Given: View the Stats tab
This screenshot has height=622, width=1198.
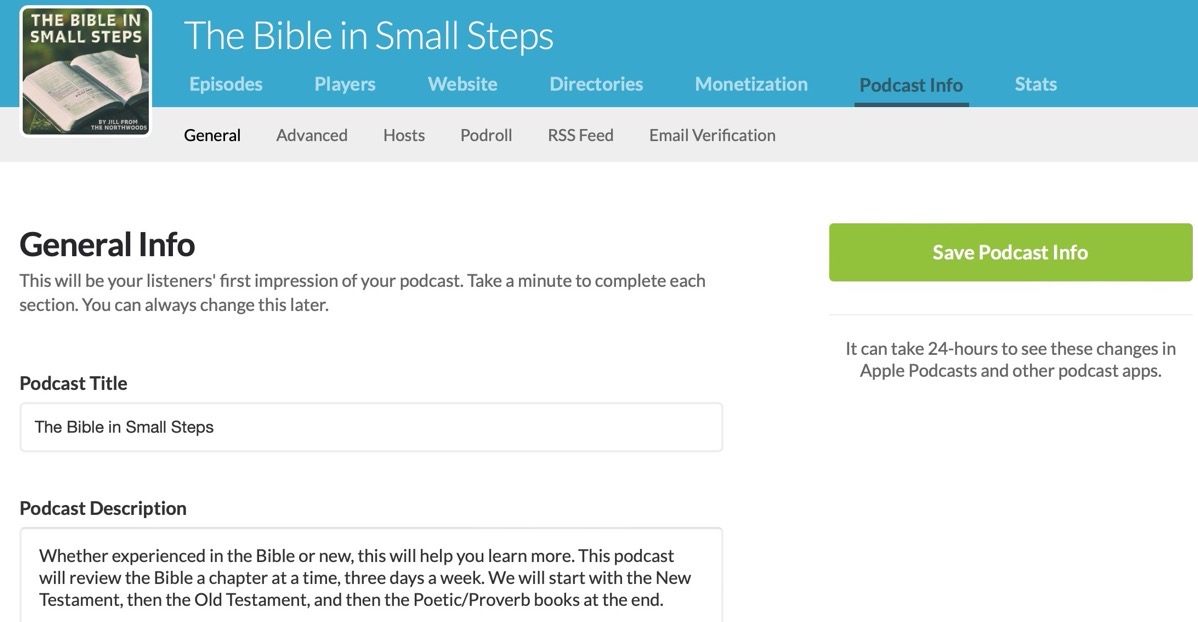Looking at the screenshot, I should click(1035, 84).
